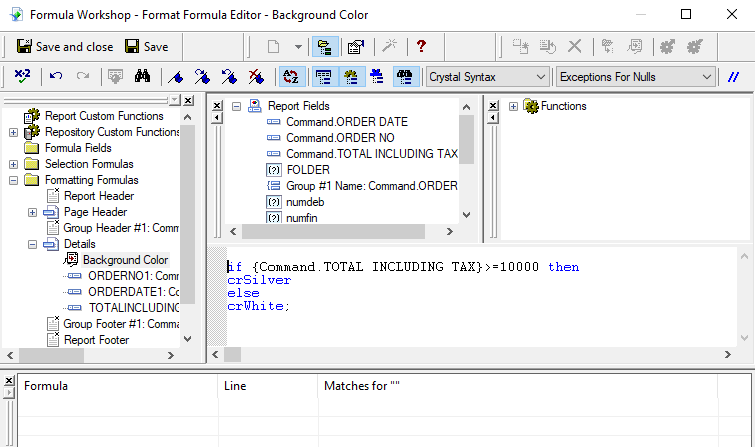Clear all bookmarks with red-crossed flag

pos(256,77)
